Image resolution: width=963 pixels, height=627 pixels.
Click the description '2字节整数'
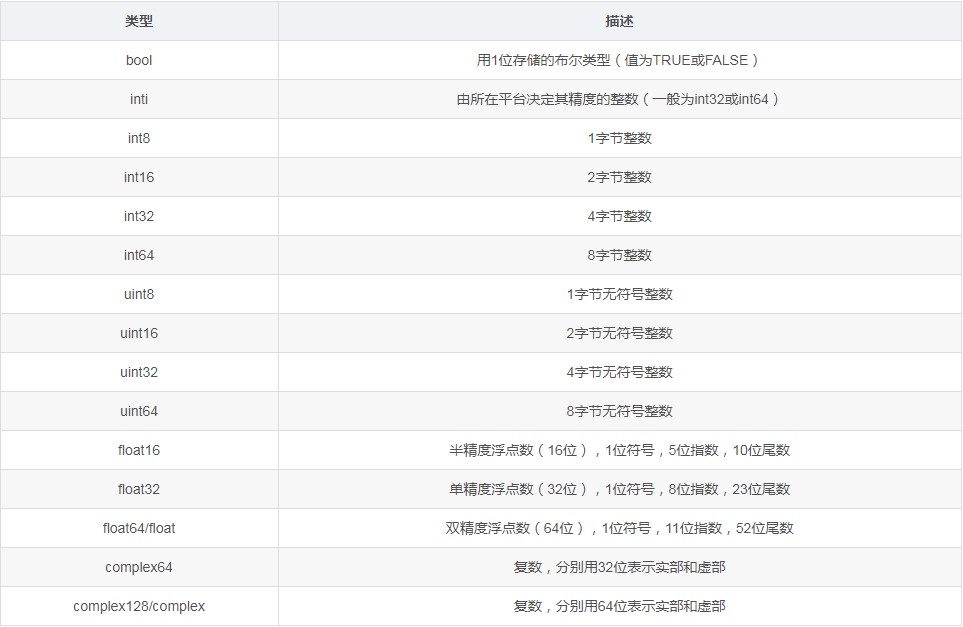[619, 177]
